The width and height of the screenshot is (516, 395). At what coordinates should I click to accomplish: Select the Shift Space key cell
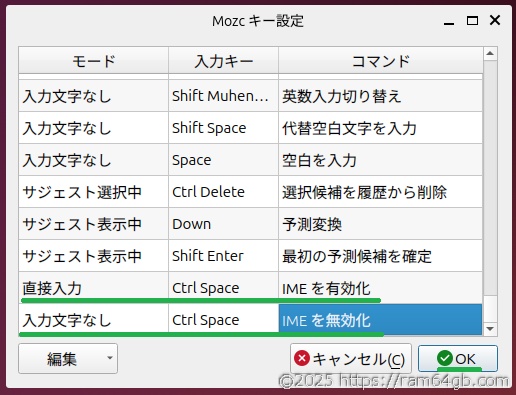pos(223,128)
